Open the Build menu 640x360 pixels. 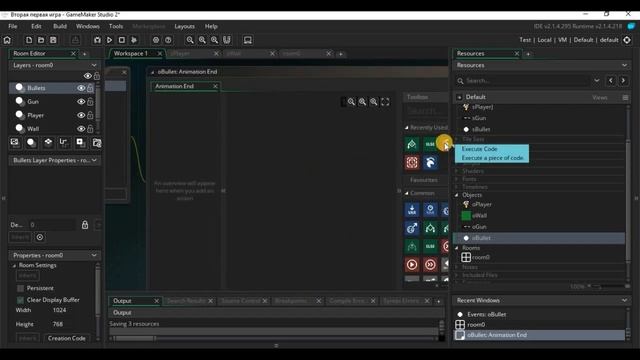(x=60, y=26)
